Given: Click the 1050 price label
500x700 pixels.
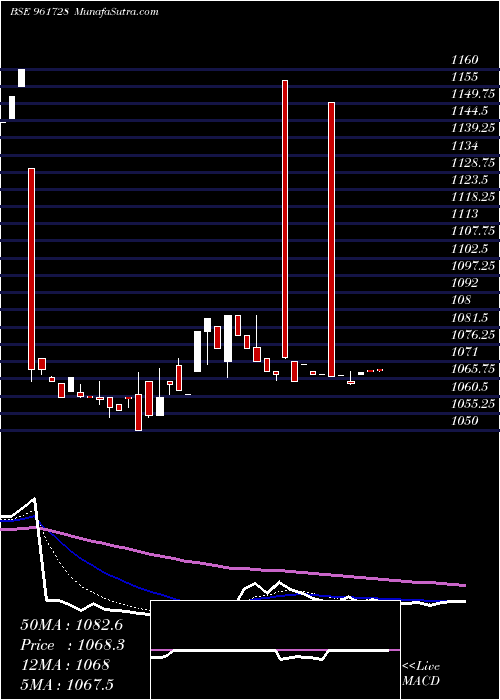Looking at the screenshot, I should pos(465,421).
